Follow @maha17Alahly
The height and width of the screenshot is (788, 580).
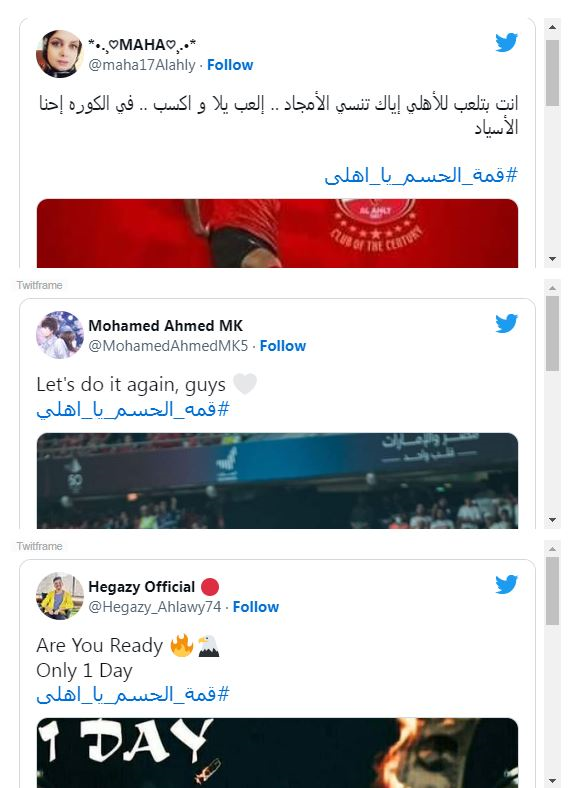coord(230,65)
